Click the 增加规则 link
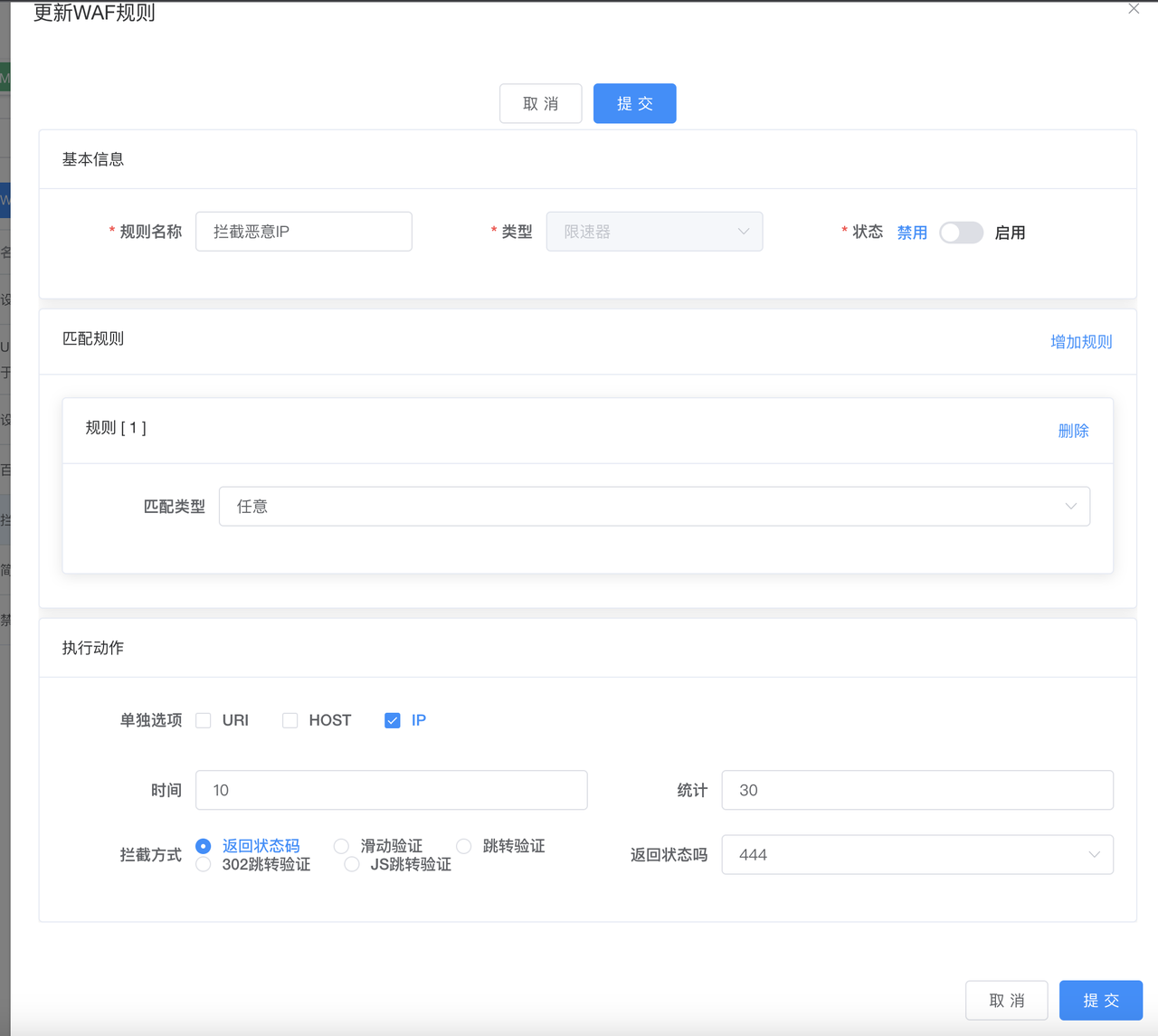 point(1081,342)
